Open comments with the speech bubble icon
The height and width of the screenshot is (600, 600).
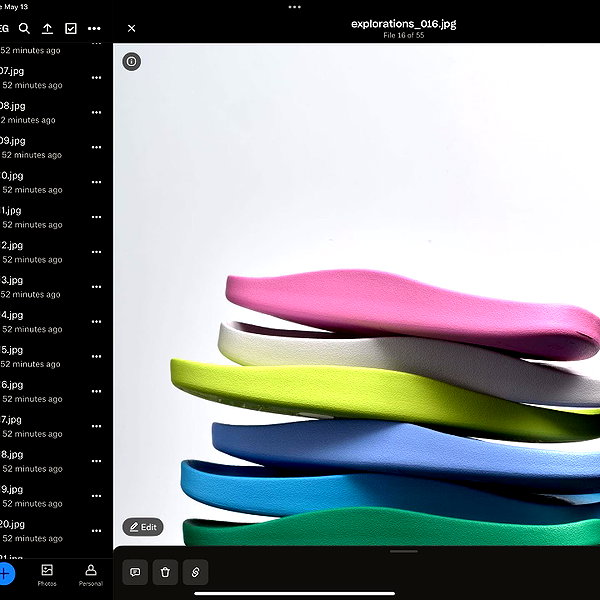[135, 572]
